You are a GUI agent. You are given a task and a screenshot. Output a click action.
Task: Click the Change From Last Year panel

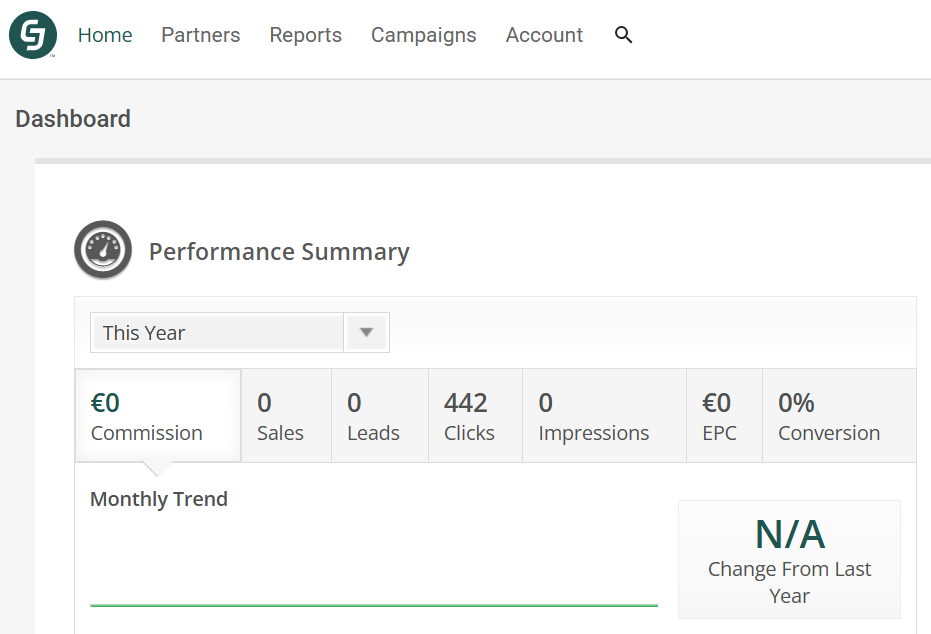click(x=789, y=559)
